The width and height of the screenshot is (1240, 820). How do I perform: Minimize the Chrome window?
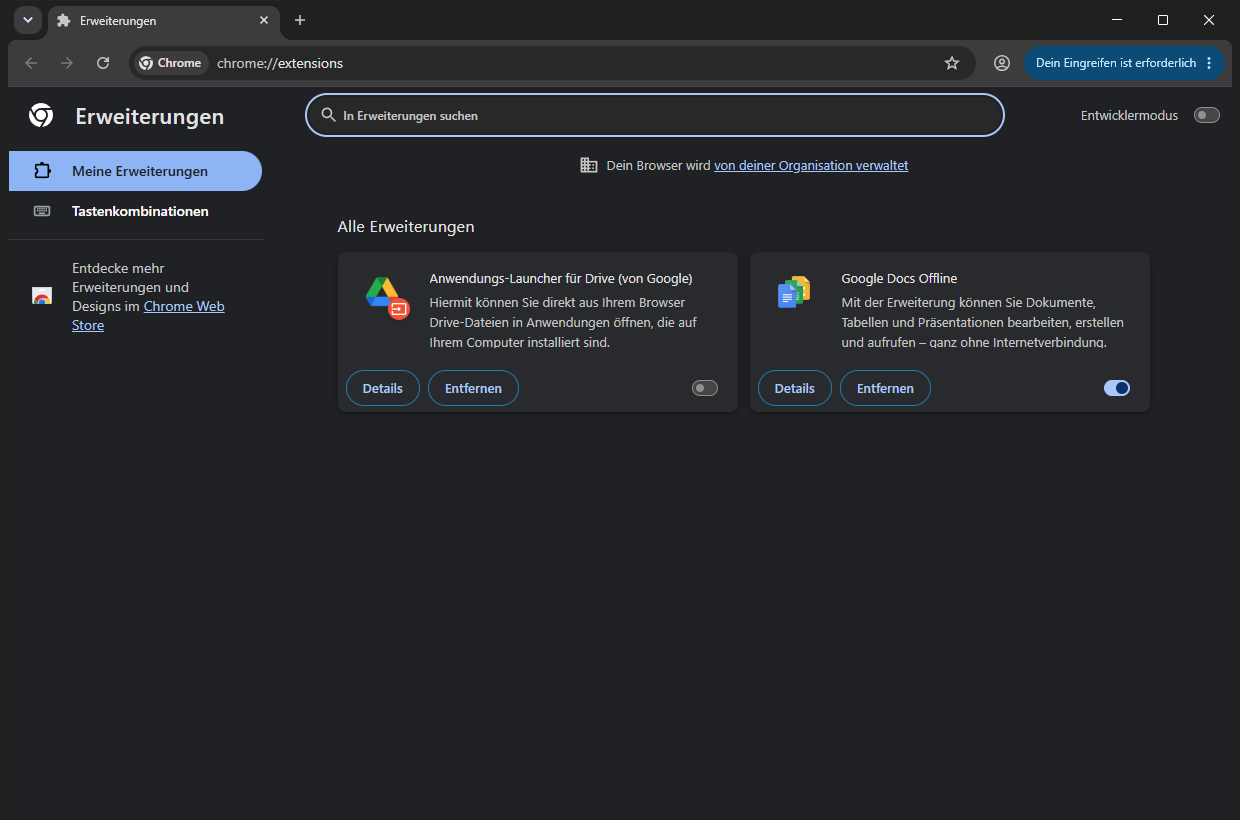(x=1117, y=20)
